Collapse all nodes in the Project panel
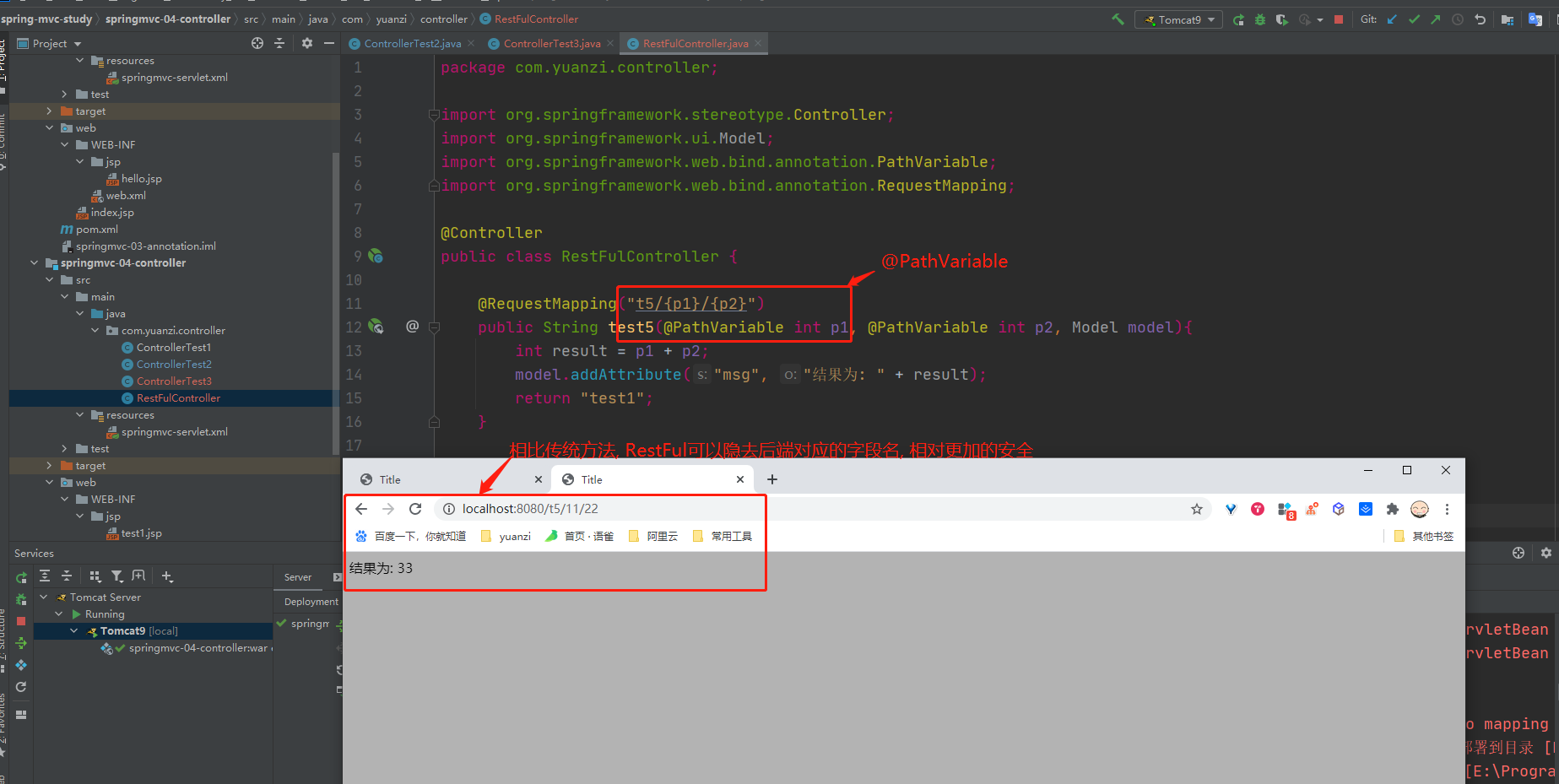 click(279, 43)
